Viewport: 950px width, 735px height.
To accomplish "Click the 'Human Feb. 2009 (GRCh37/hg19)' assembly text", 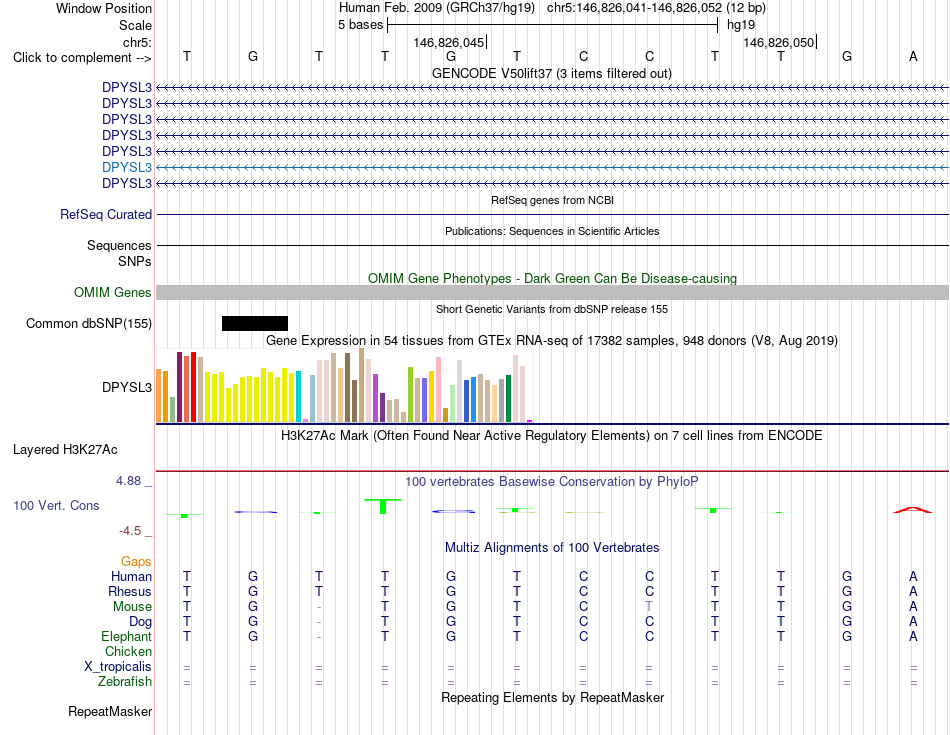I will pos(437,8).
